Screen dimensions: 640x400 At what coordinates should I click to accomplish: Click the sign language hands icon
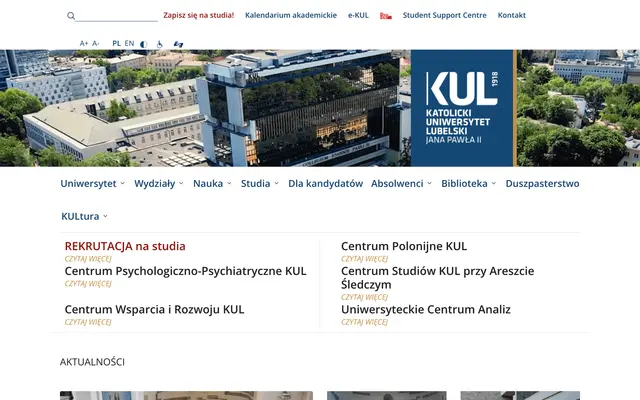pyautogui.click(x=178, y=44)
